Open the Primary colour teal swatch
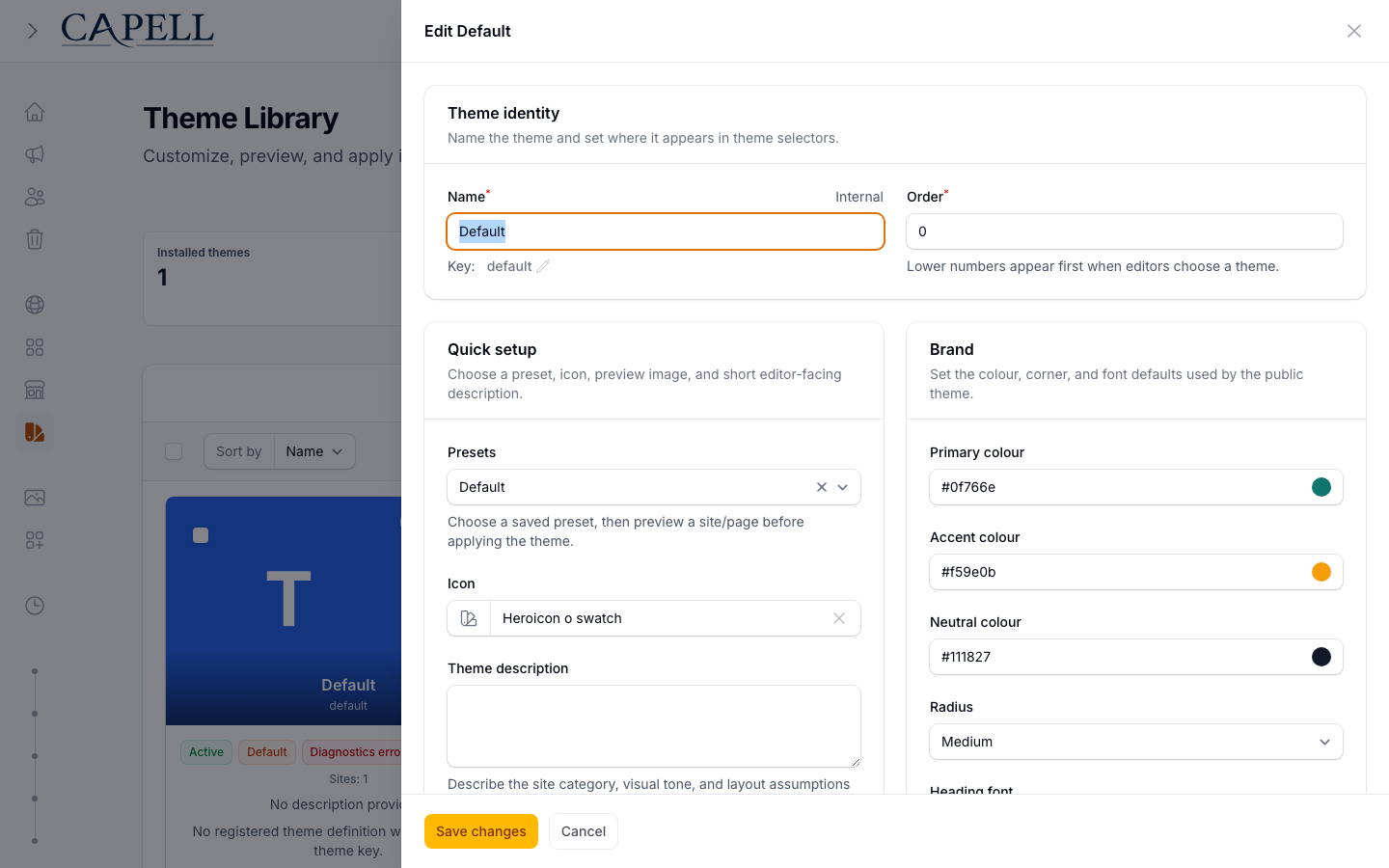The image size is (1389, 868). (x=1321, y=487)
